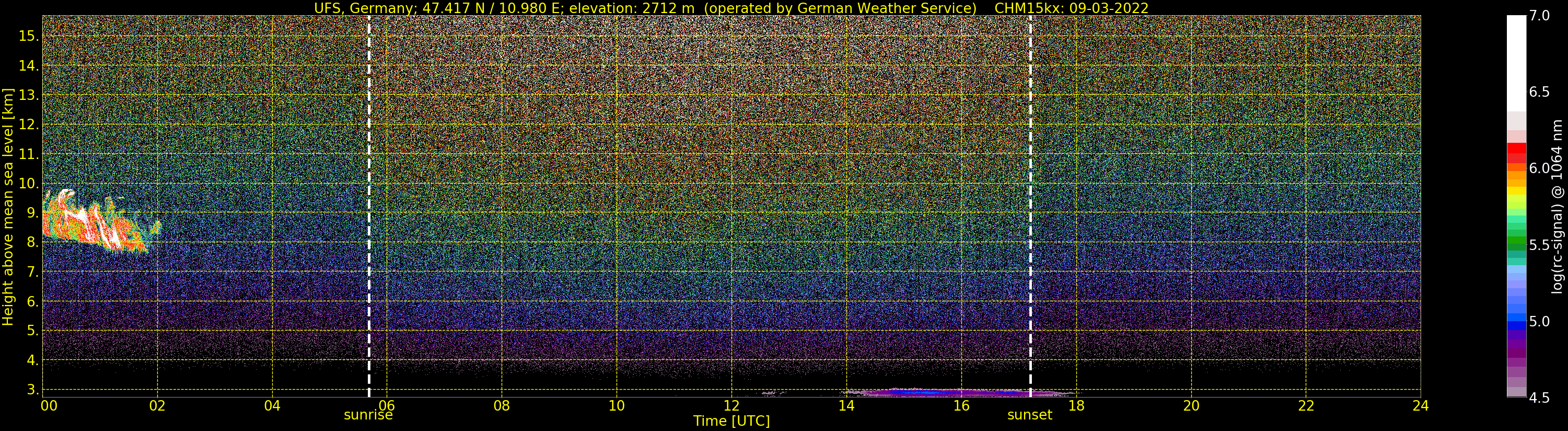Viewport: 1568px width, 431px height.
Task: Click the '06' time tick label
Action: coord(387,405)
